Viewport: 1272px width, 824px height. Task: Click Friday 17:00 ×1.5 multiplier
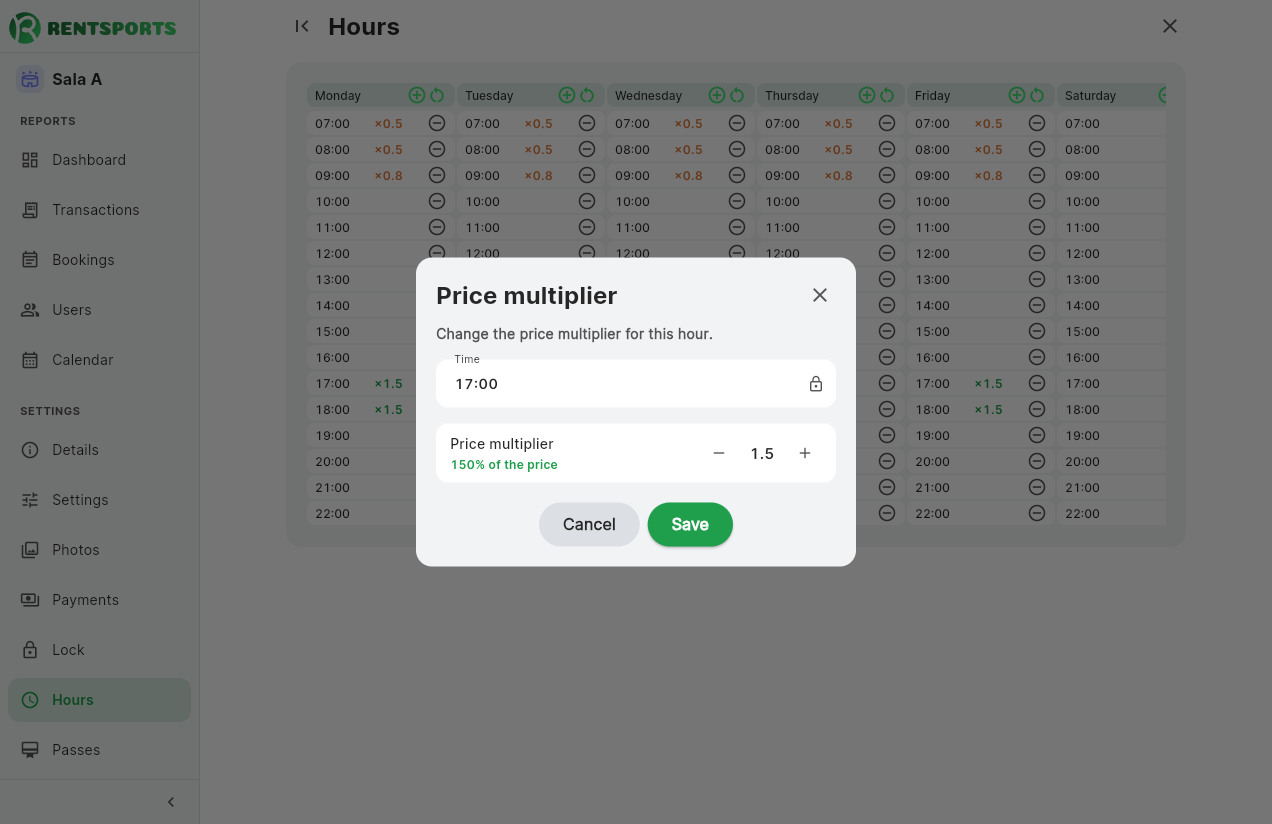pyautogui.click(x=988, y=384)
